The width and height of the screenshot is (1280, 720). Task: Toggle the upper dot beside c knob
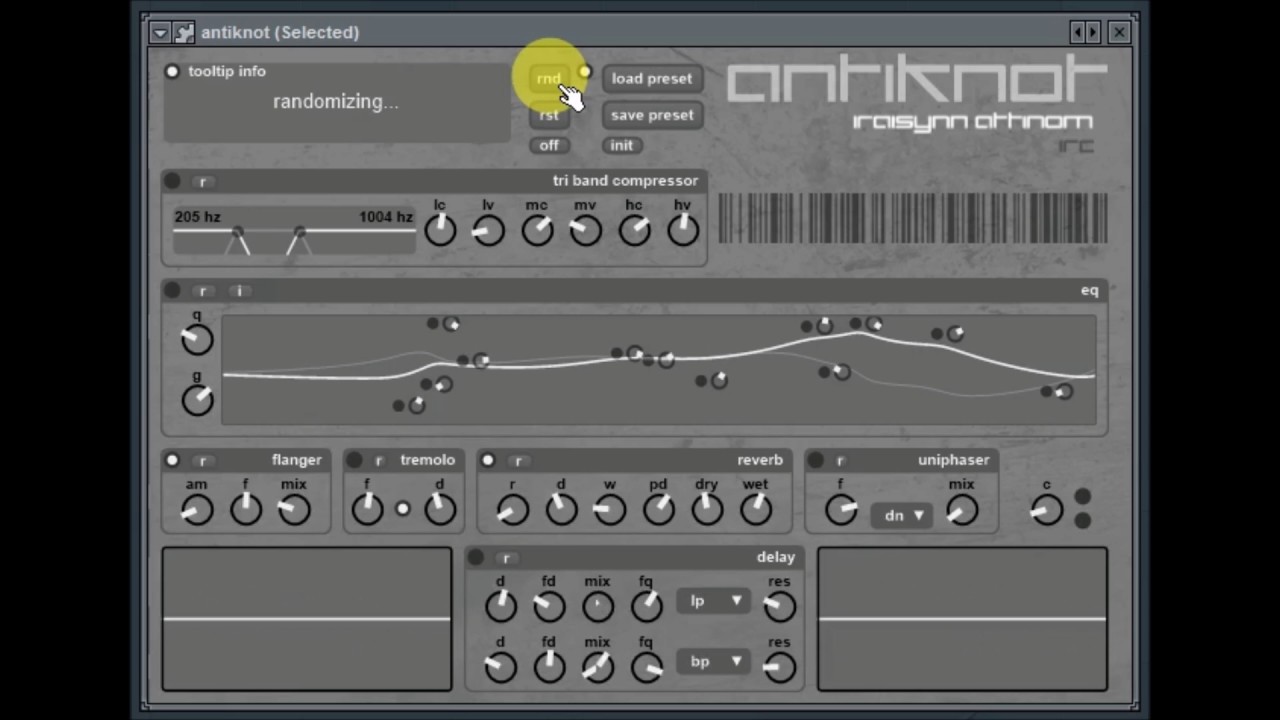1083,497
